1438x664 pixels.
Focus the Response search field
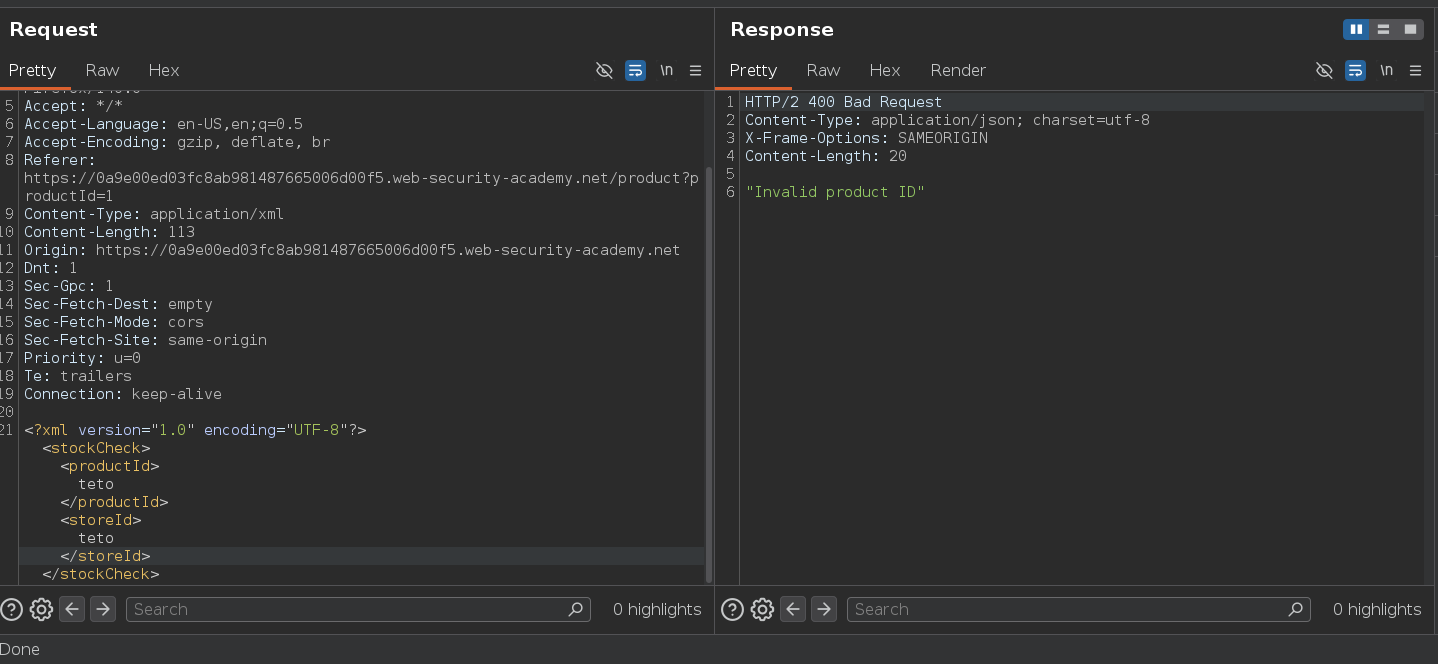tap(1079, 609)
